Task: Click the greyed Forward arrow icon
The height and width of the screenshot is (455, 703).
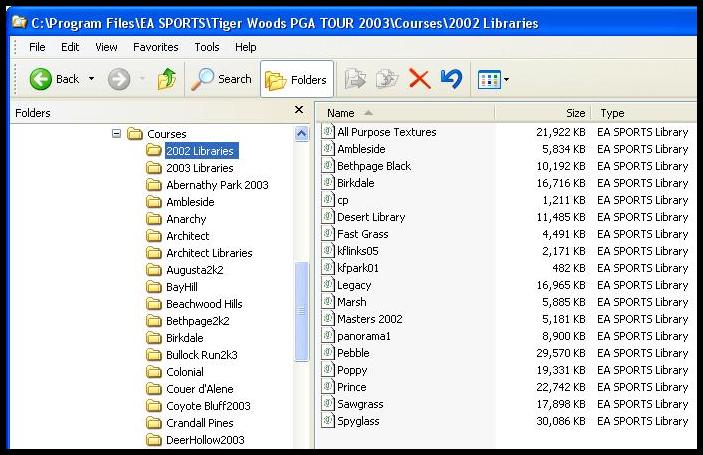Action: pos(119,79)
